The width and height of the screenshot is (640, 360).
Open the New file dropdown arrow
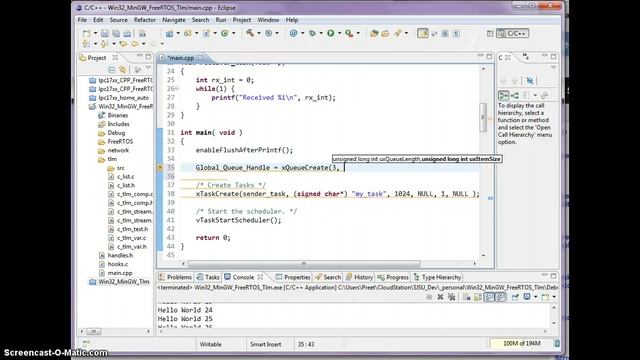click(95, 33)
